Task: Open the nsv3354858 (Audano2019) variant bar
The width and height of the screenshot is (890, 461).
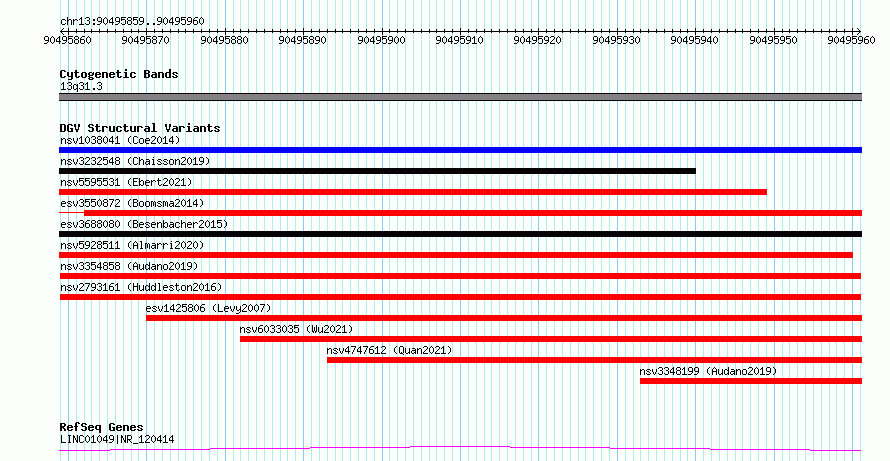Action: coord(460,276)
